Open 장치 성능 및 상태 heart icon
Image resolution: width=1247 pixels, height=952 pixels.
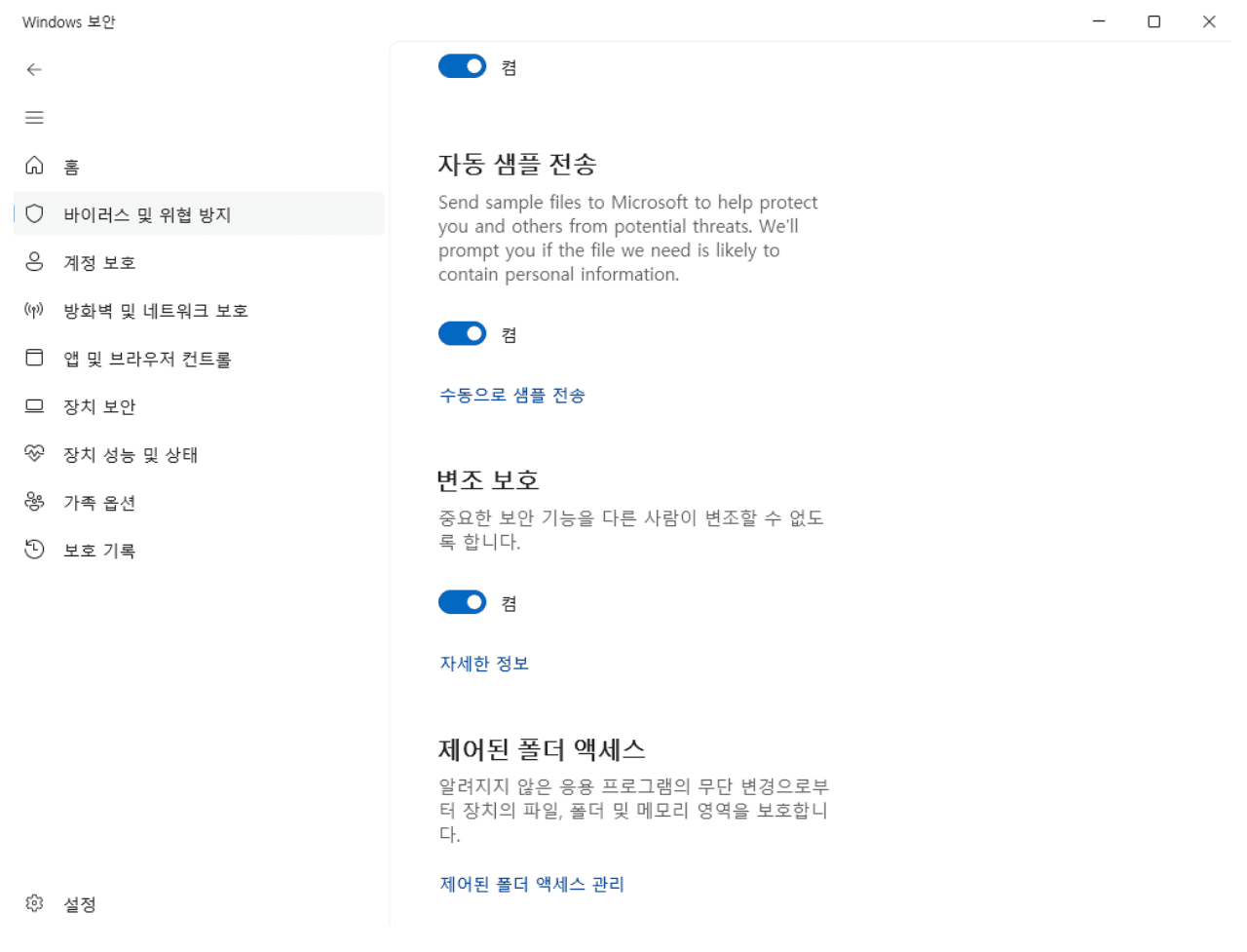click(x=34, y=454)
